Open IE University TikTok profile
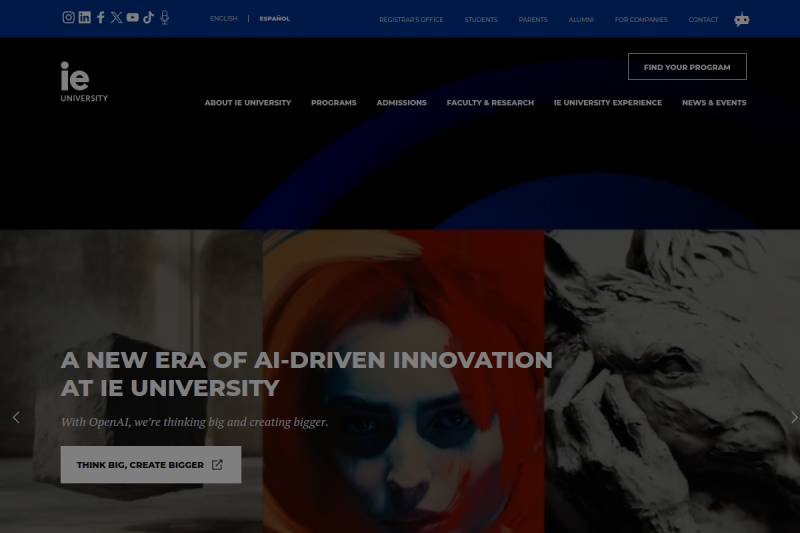The width and height of the screenshot is (800, 533). tap(148, 17)
